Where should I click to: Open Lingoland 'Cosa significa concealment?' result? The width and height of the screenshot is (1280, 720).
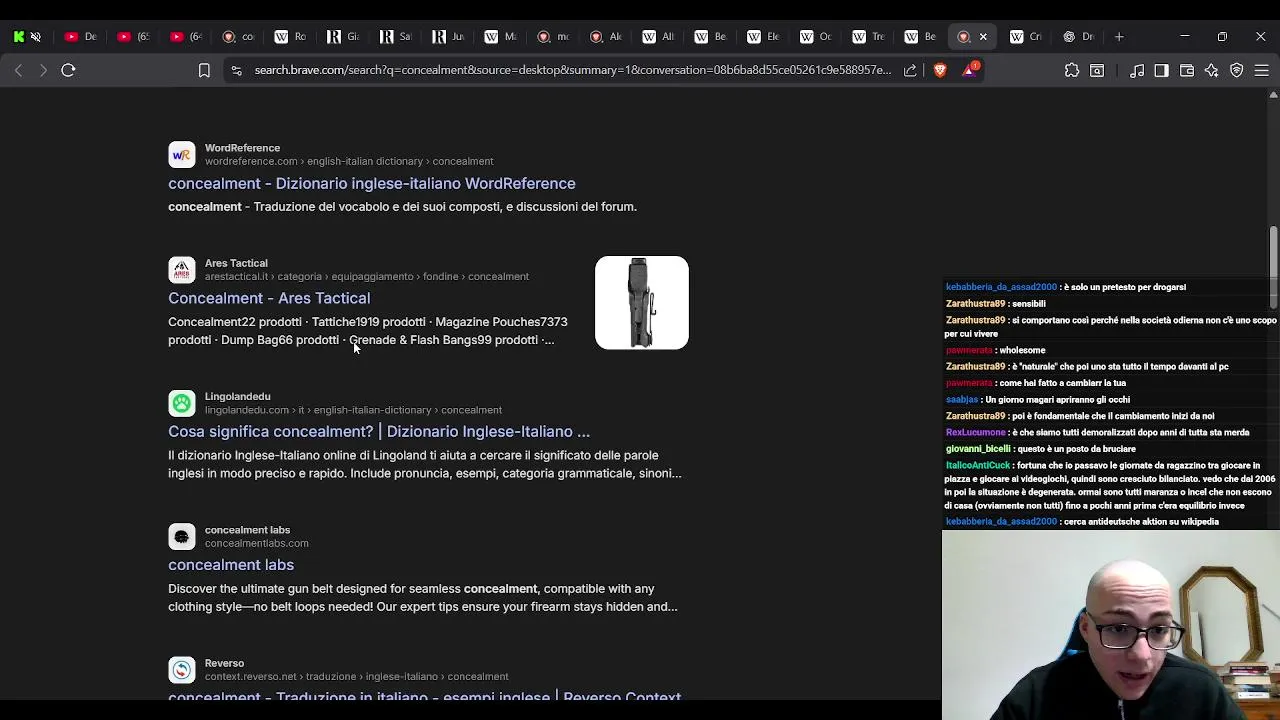pyautogui.click(x=379, y=432)
